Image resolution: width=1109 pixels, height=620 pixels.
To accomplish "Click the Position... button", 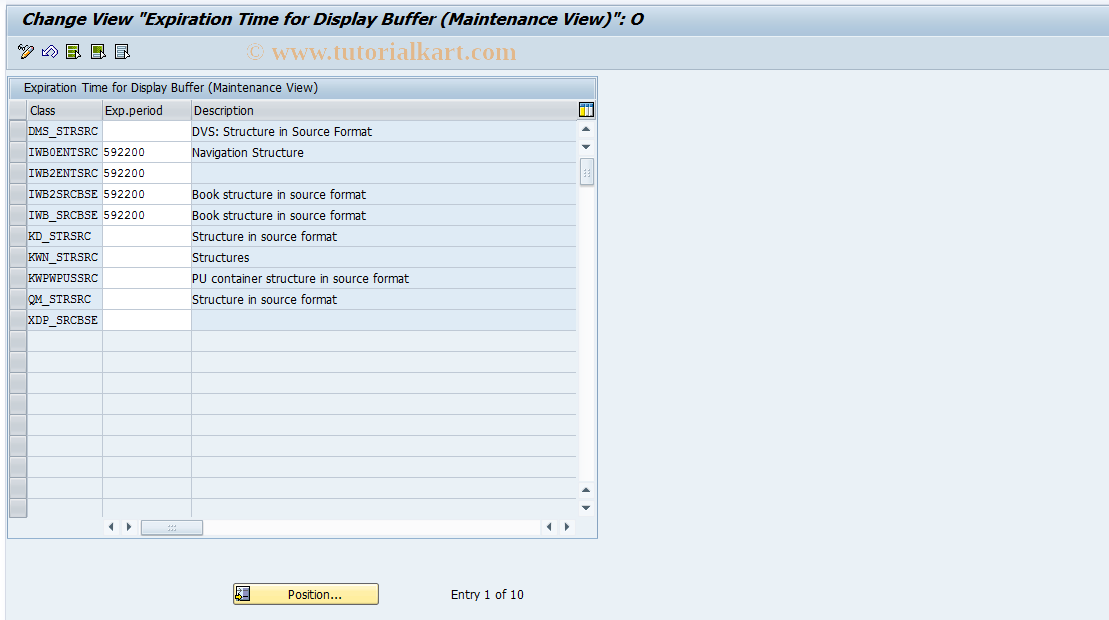I will click(x=306, y=595).
